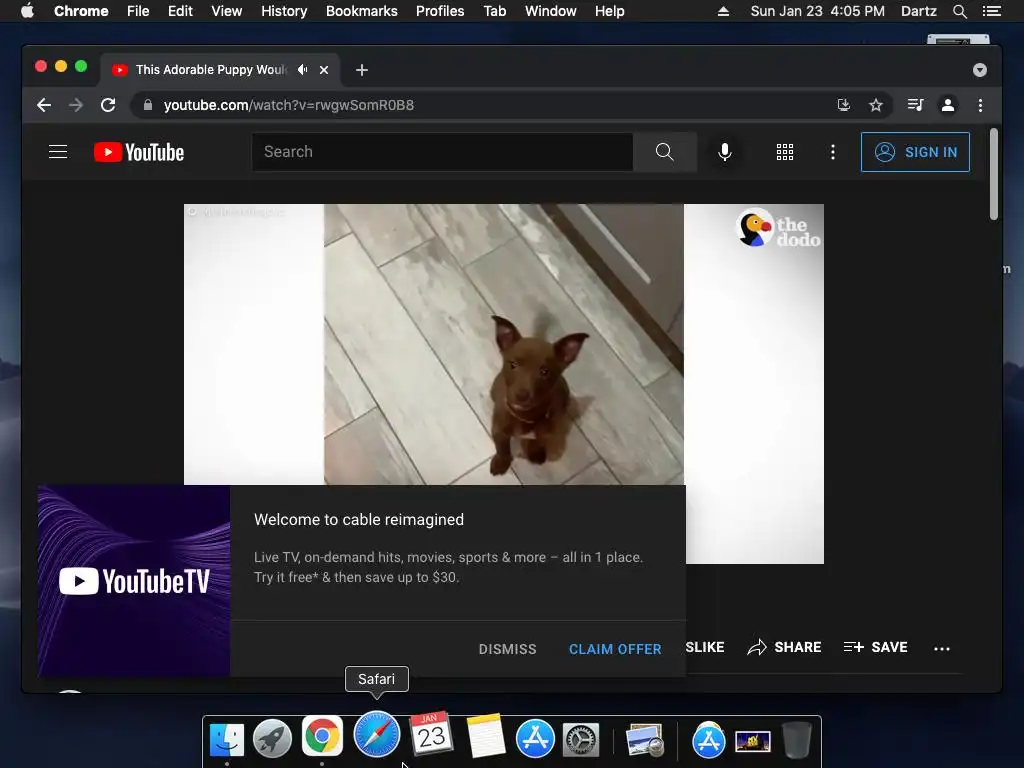Open YouTube settings three-dot menu
This screenshot has width=1024, height=768.
(832, 152)
